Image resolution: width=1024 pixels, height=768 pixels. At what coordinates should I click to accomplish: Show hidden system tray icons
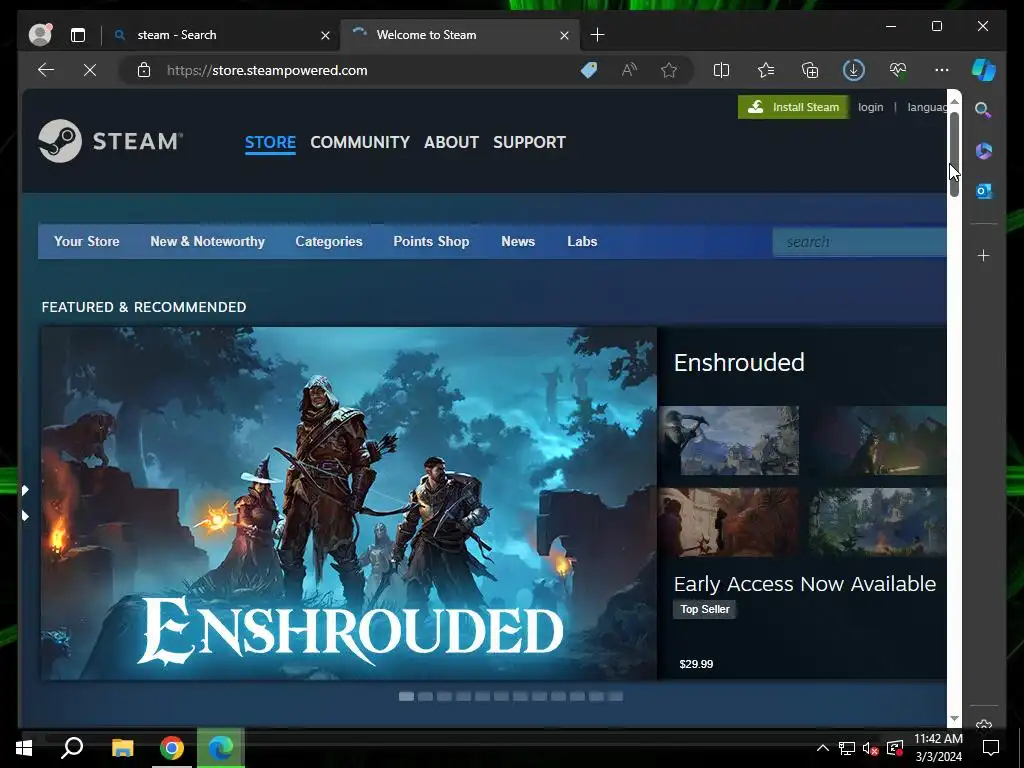click(823, 748)
